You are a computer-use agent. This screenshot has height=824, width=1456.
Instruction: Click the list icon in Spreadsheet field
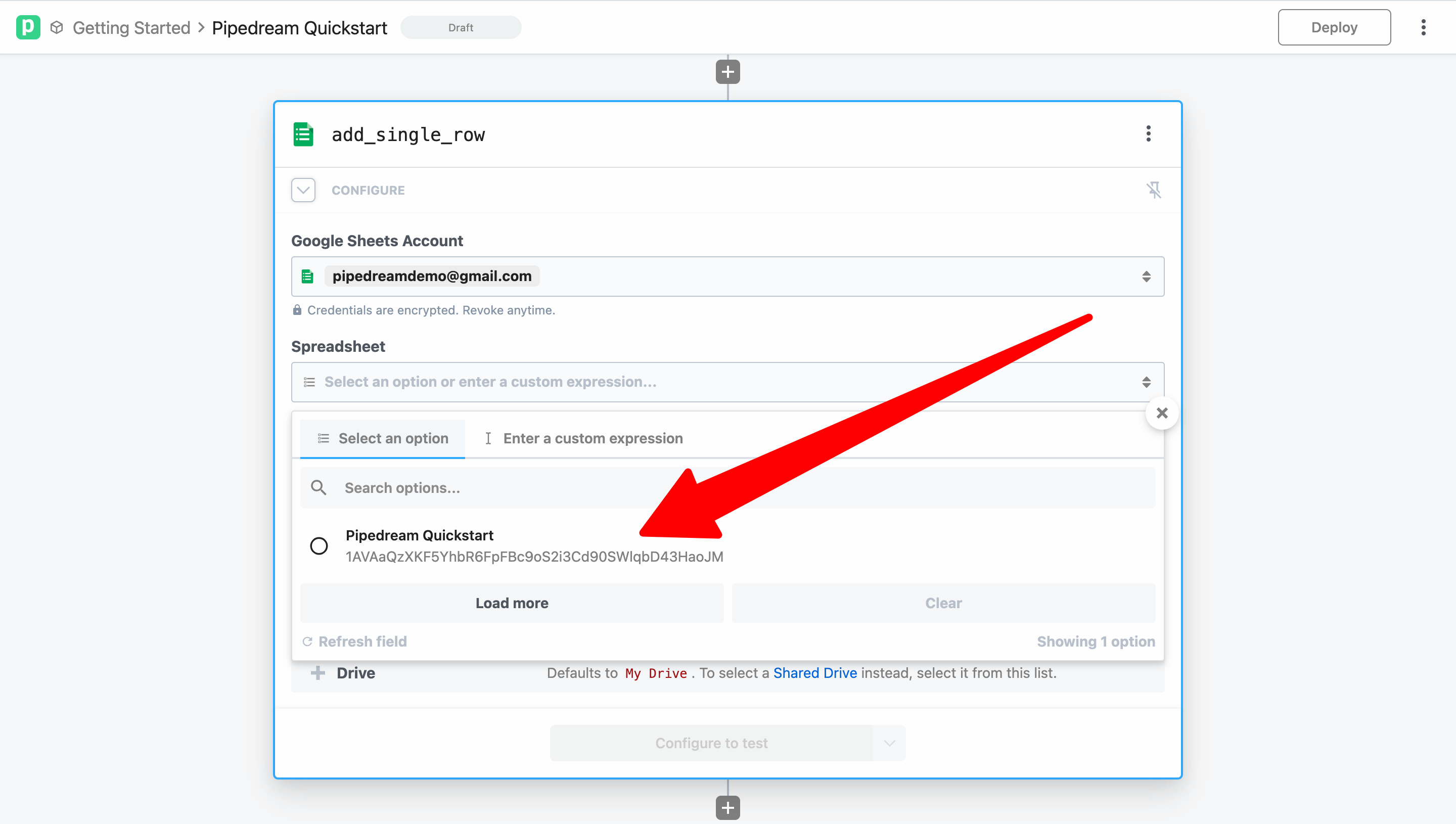click(309, 382)
